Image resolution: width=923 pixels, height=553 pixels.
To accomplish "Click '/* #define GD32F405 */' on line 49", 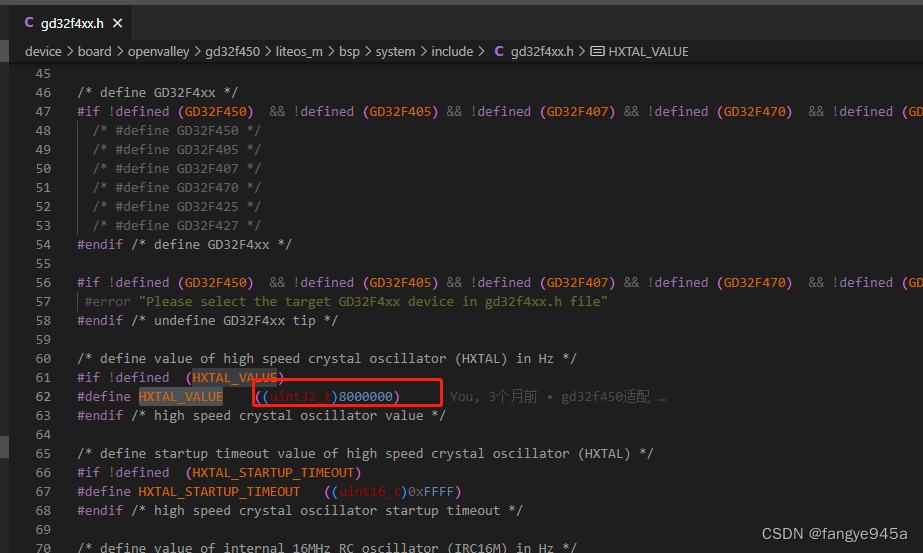I will (x=176, y=150).
